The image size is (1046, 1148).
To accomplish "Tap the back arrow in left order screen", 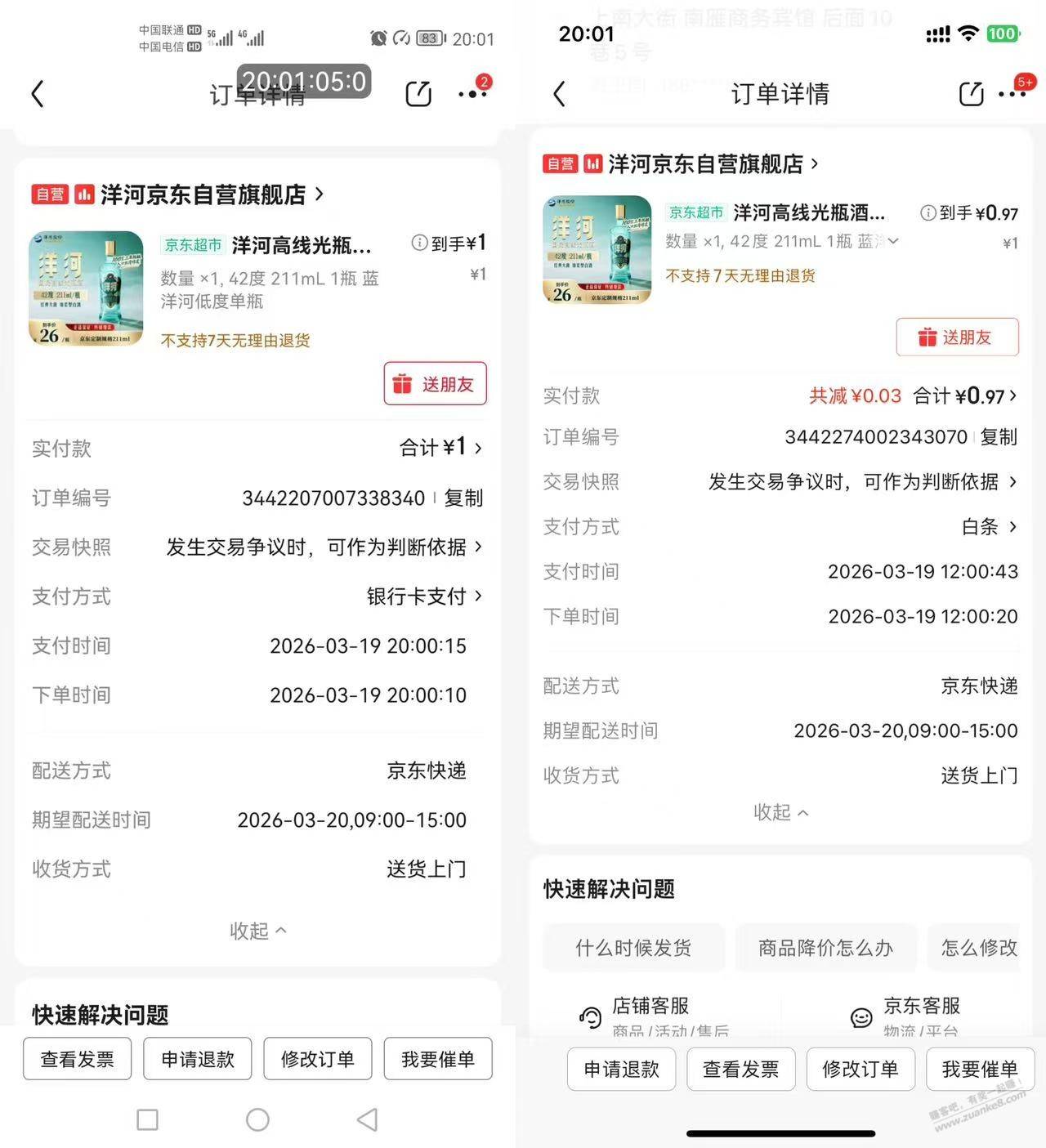I will click(x=38, y=94).
